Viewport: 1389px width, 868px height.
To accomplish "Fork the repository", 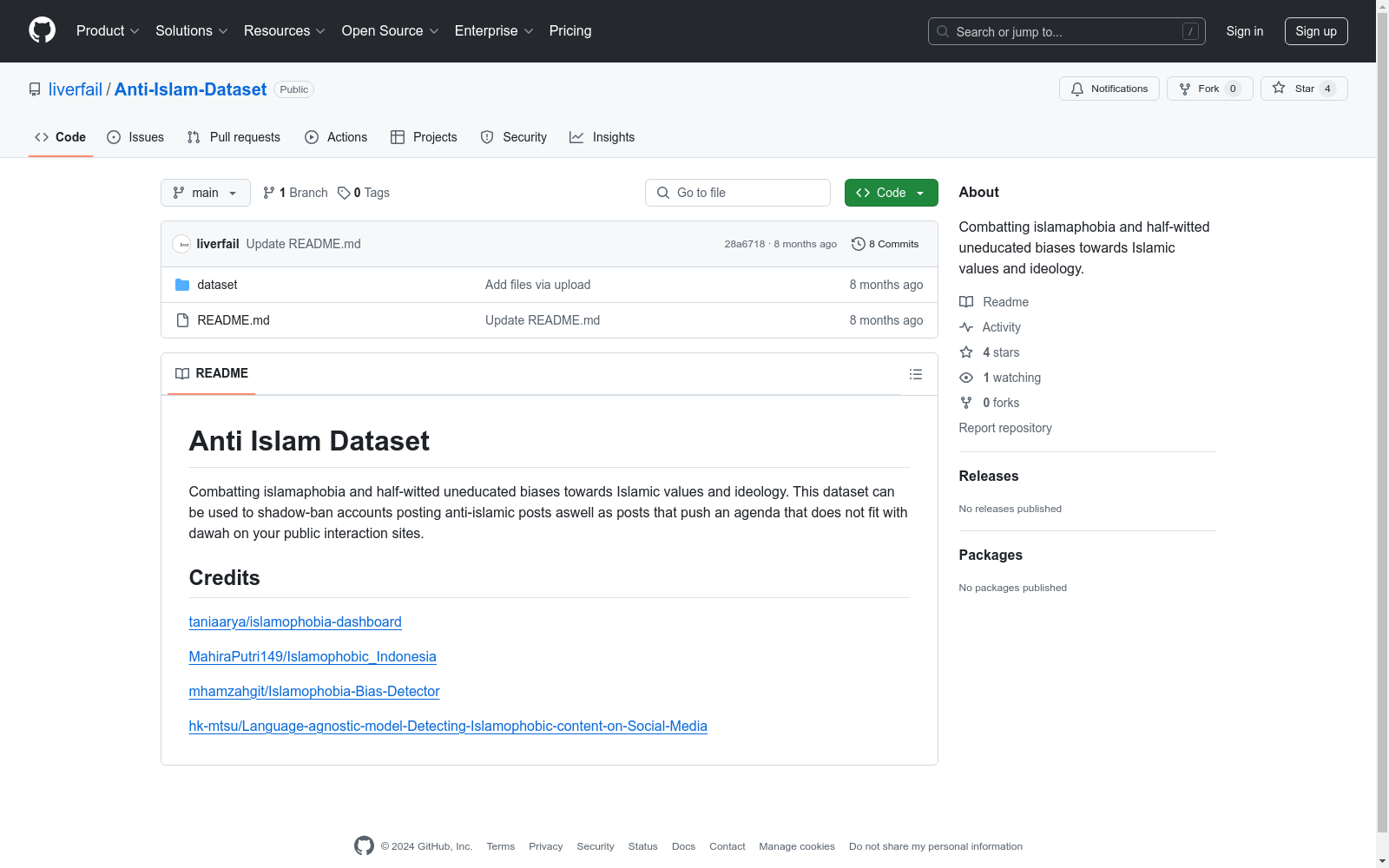I will pos(1210,89).
